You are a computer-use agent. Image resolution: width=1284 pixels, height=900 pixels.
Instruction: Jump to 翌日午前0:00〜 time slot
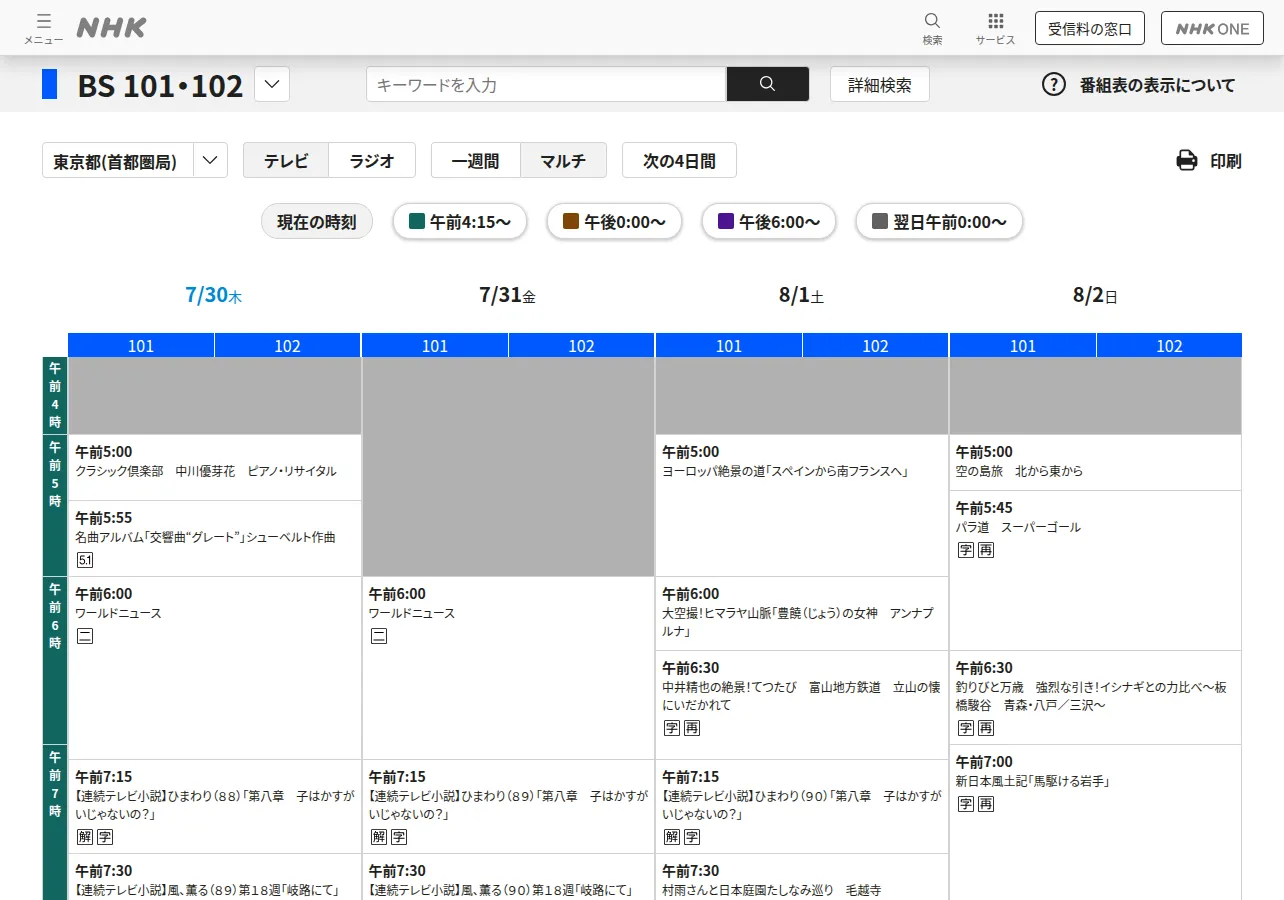pos(939,222)
